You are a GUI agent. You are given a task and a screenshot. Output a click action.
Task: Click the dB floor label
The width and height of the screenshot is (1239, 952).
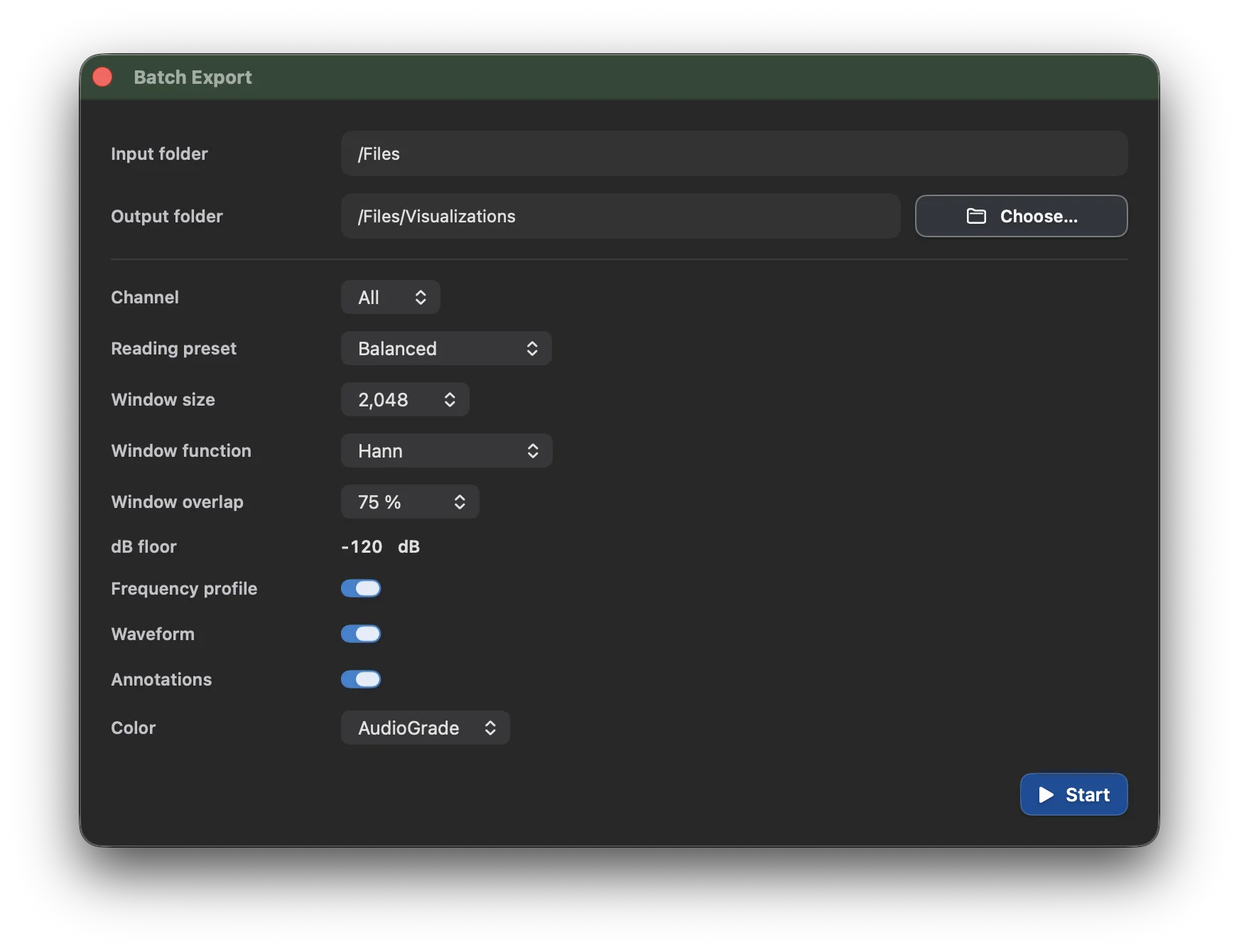pyautogui.click(x=144, y=546)
